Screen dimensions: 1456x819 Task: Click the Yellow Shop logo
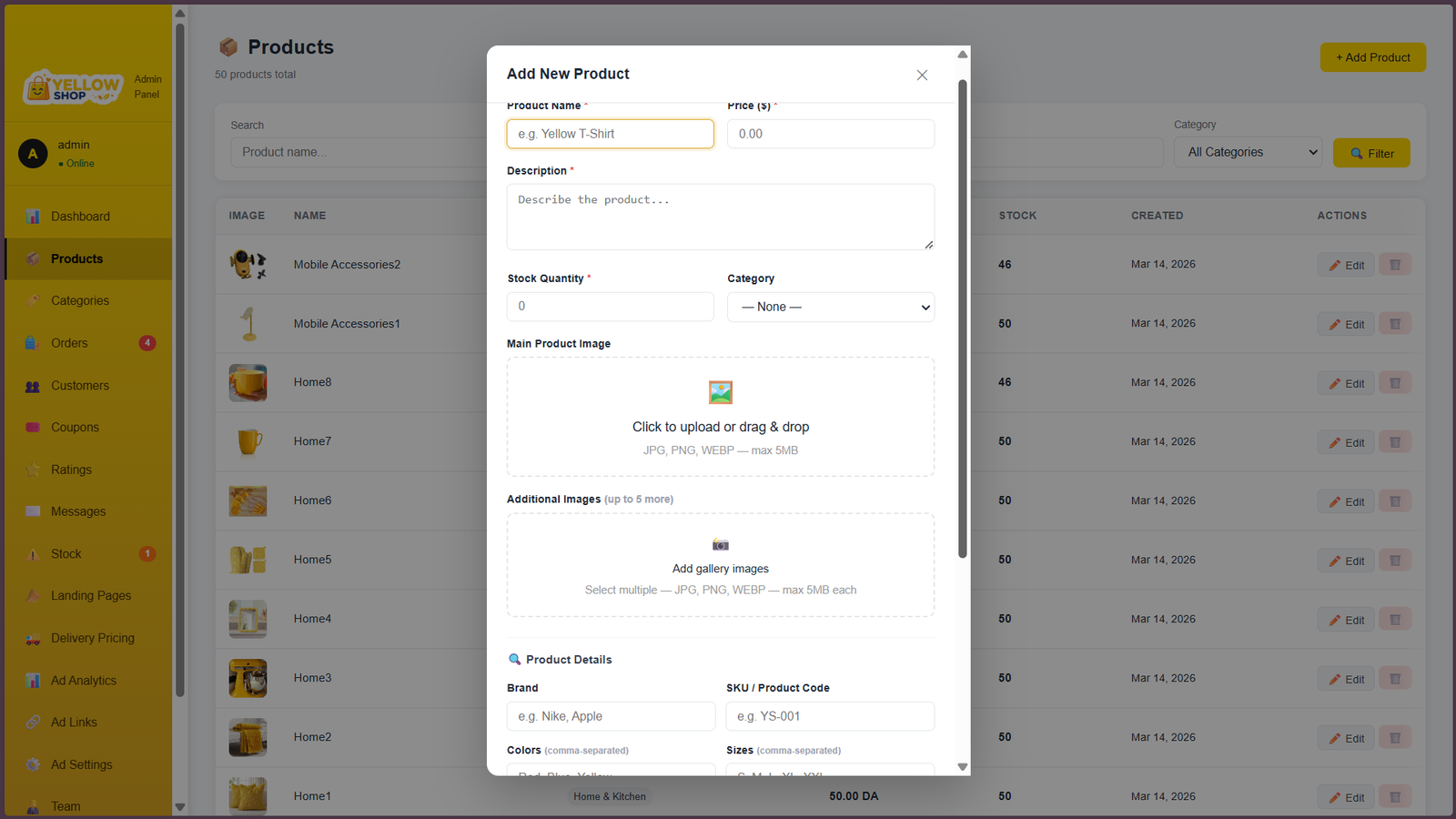(73, 87)
